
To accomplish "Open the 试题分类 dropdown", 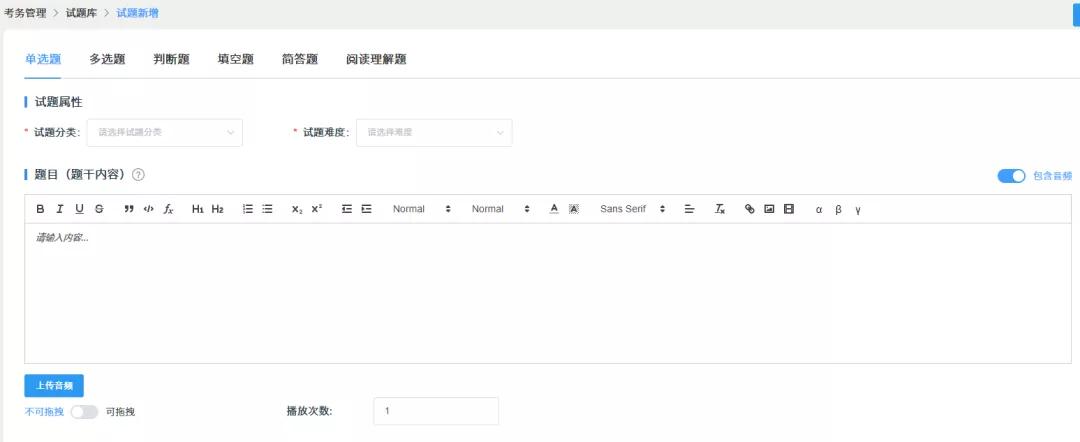I will coord(165,132).
